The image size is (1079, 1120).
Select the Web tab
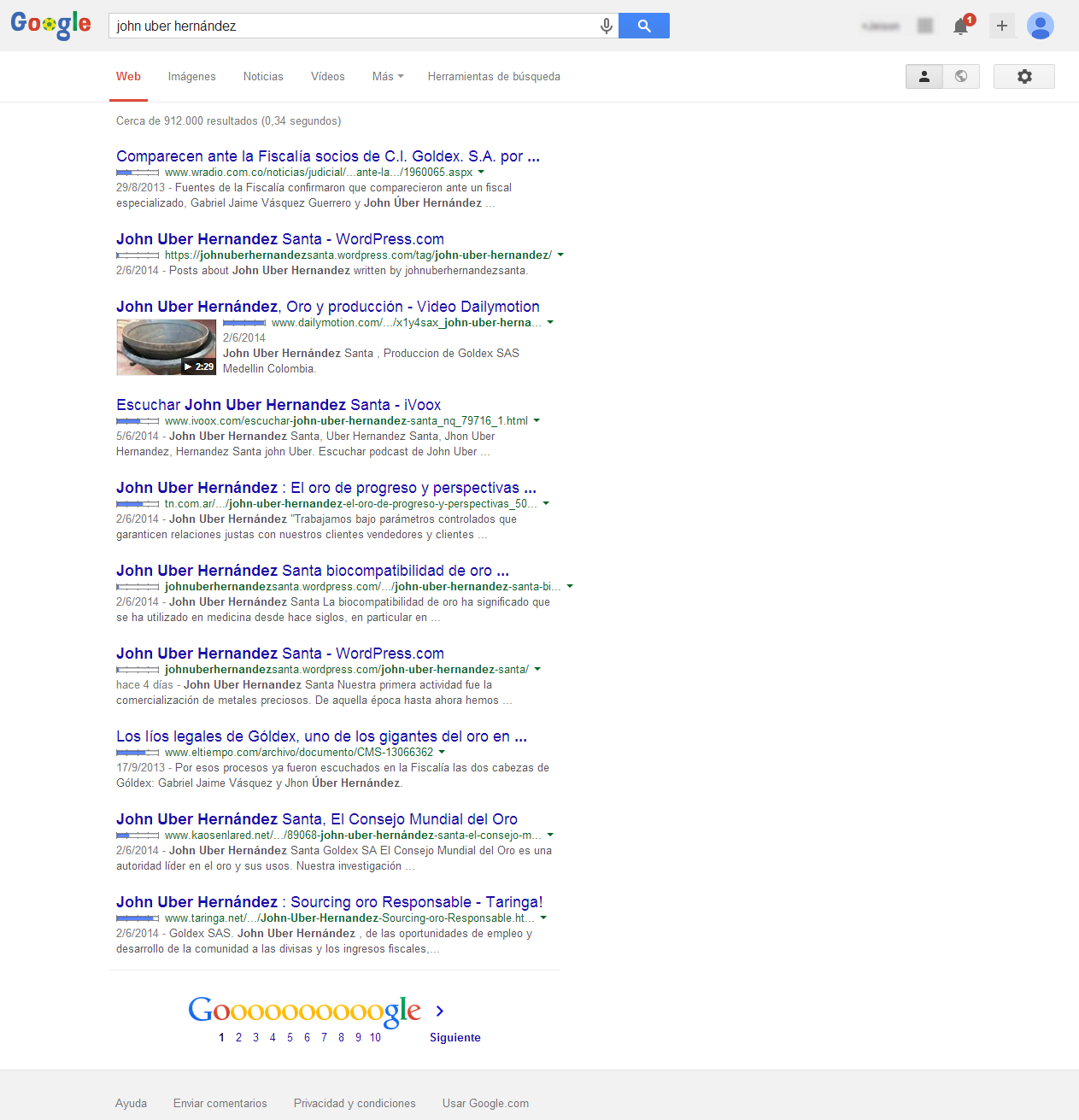pos(128,76)
